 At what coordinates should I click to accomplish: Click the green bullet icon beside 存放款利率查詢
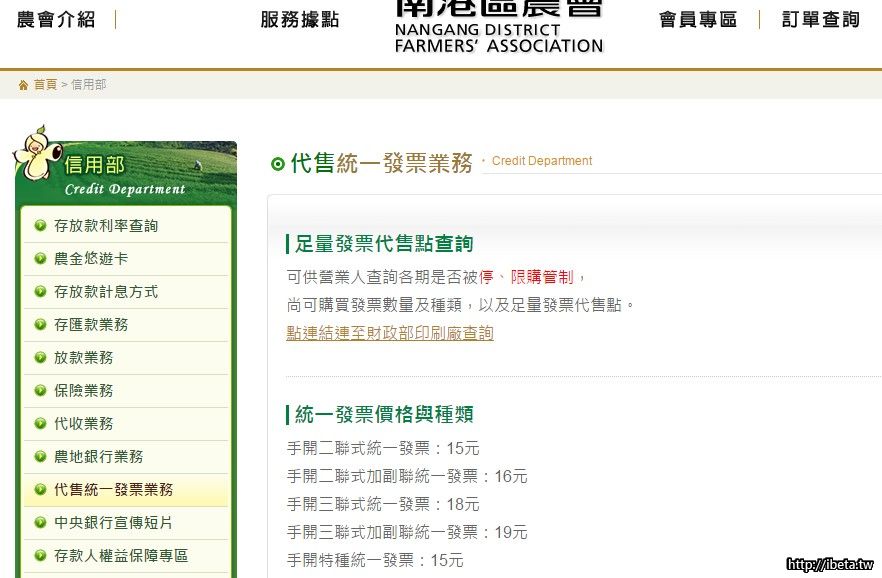tap(40, 225)
